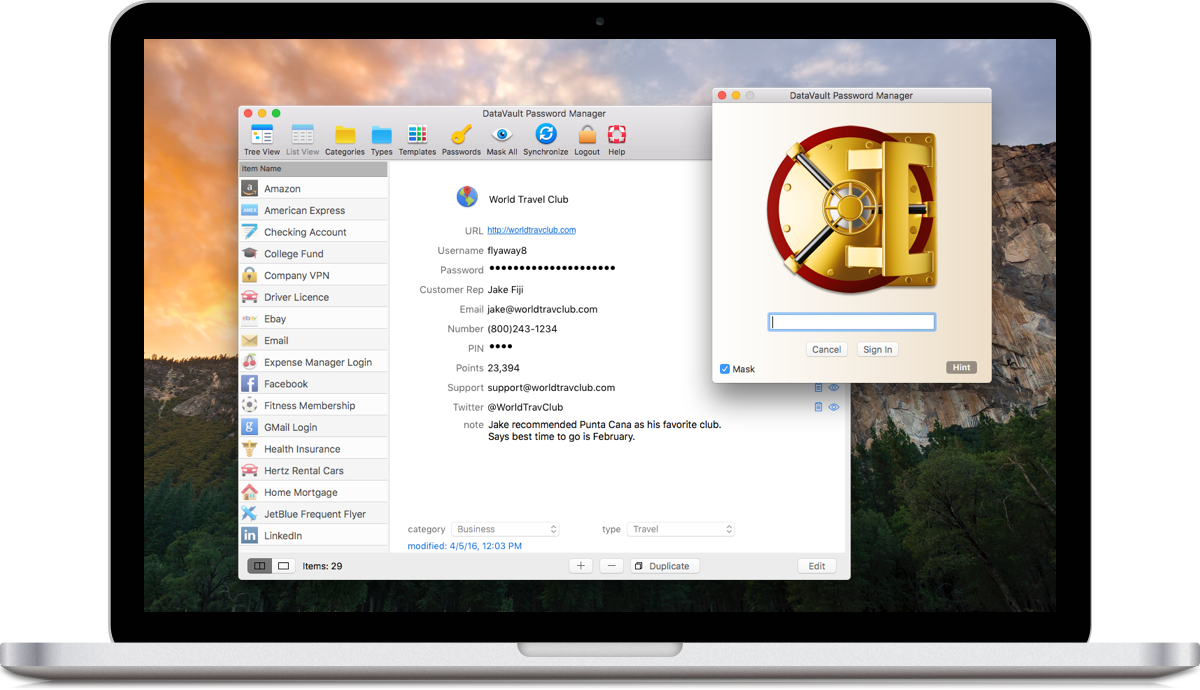Select the Facebook item icon

pos(249,383)
